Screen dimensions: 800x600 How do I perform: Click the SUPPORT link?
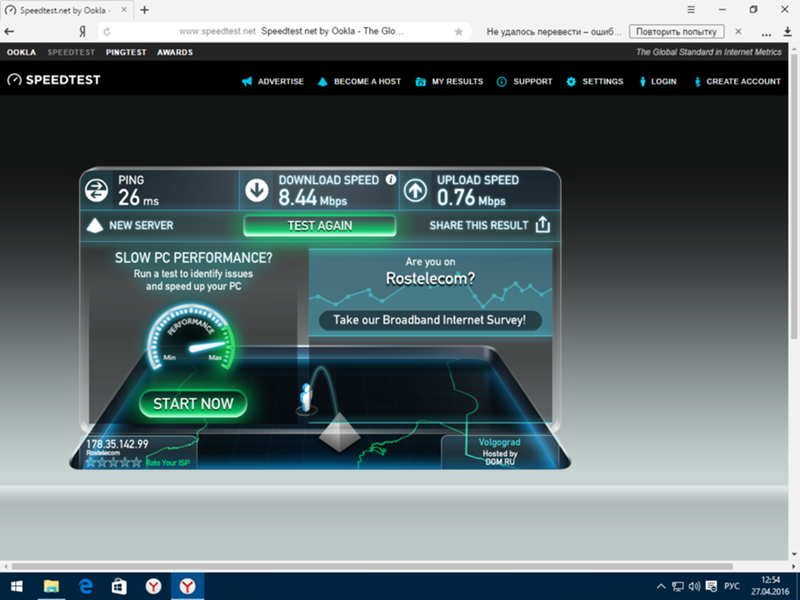tap(533, 82)
